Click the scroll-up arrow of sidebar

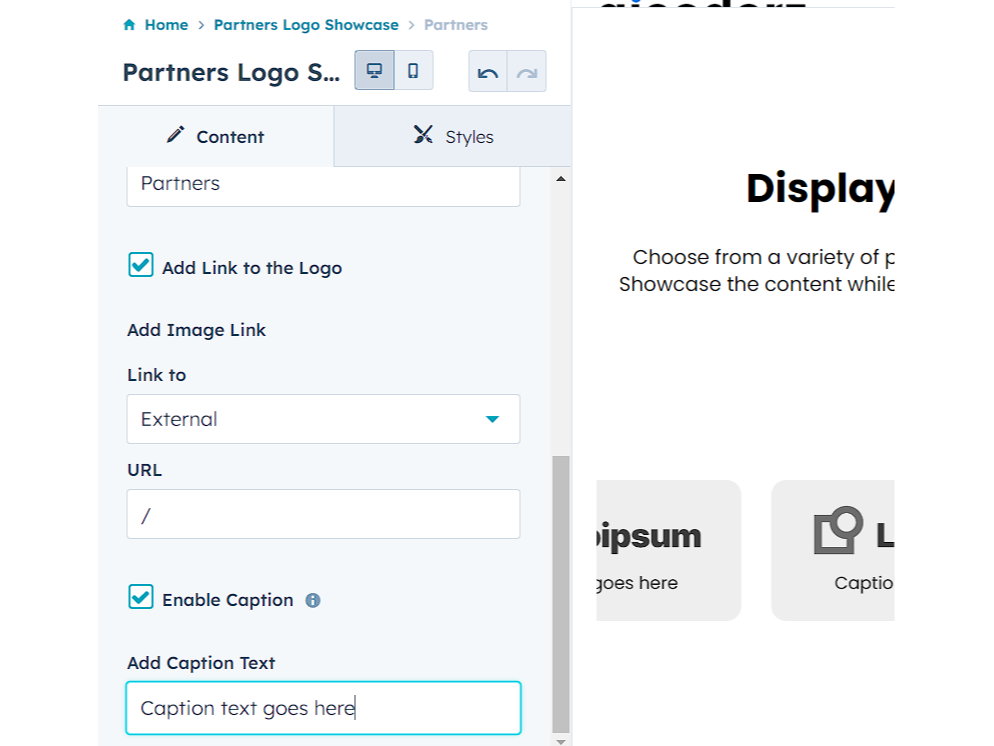coord(560,179)
